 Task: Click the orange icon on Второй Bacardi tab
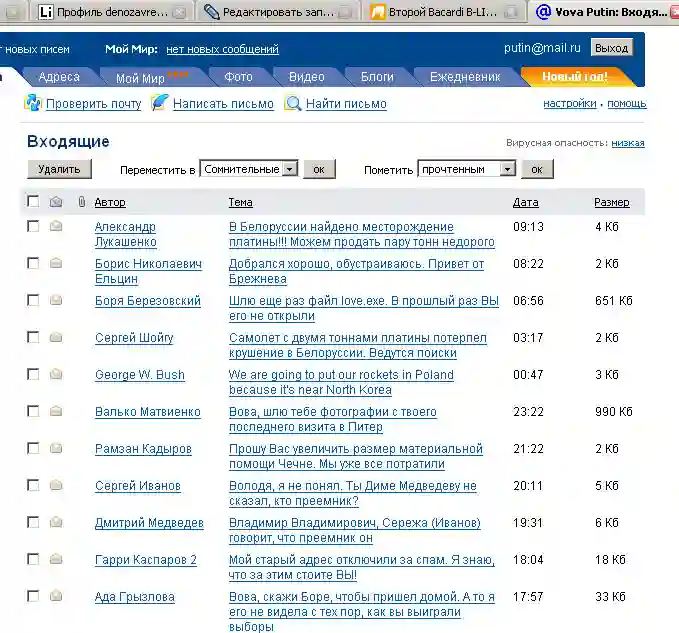point(378,12)
